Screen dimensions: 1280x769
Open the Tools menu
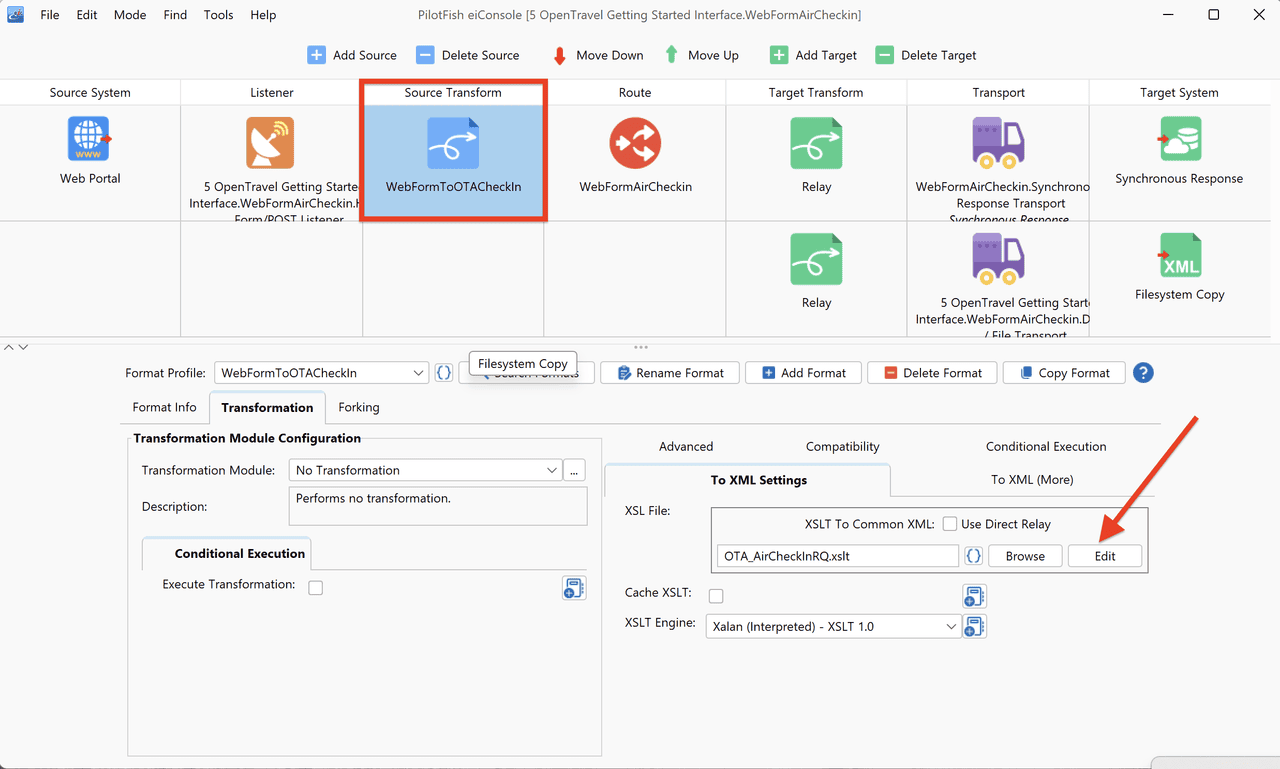pos(218,15)
